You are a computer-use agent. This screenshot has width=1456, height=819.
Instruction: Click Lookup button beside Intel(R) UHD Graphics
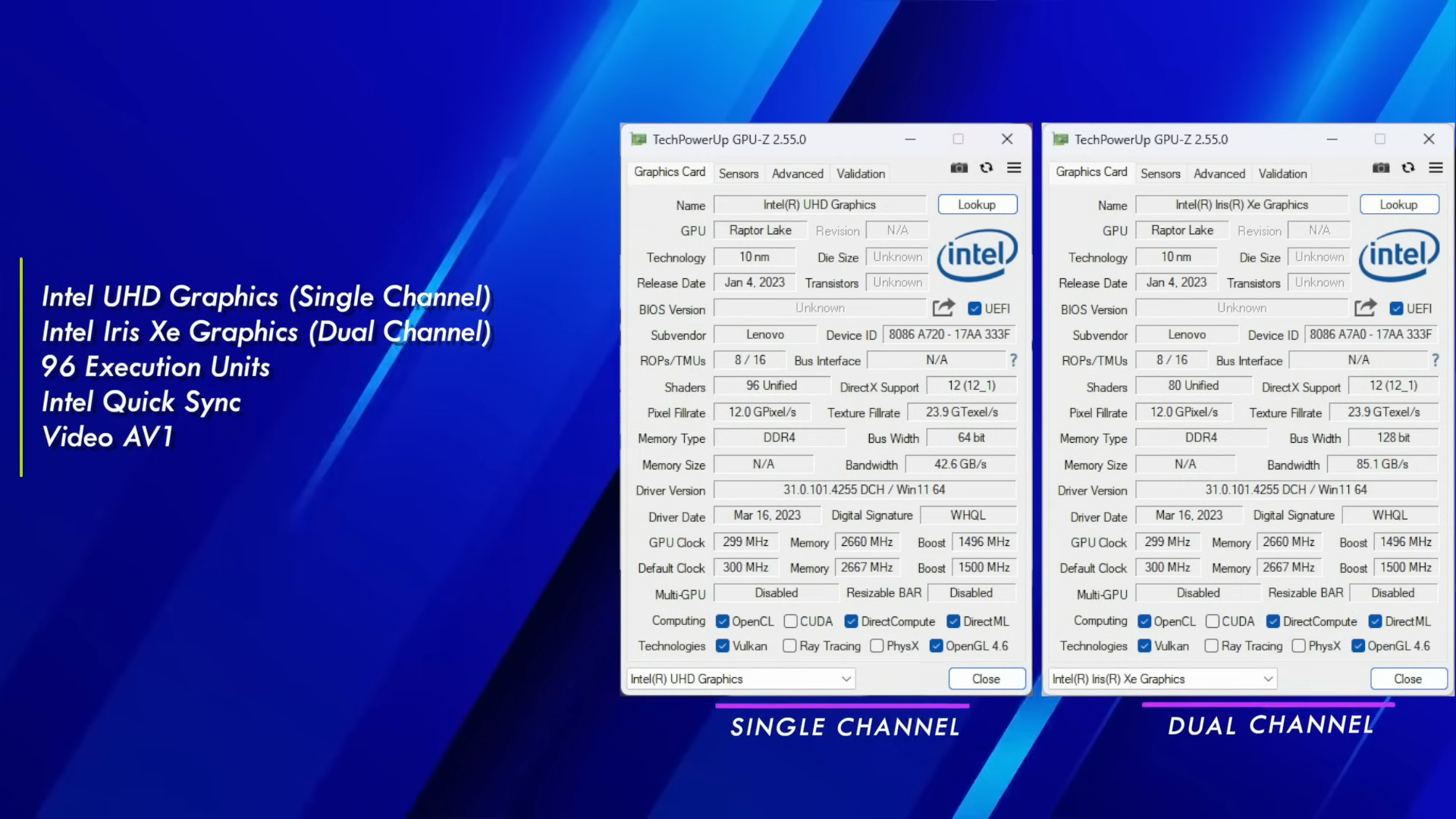coord(977,205)
